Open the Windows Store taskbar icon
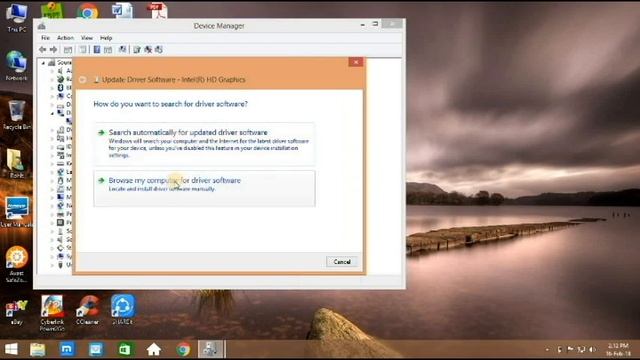 coord(124,349)
